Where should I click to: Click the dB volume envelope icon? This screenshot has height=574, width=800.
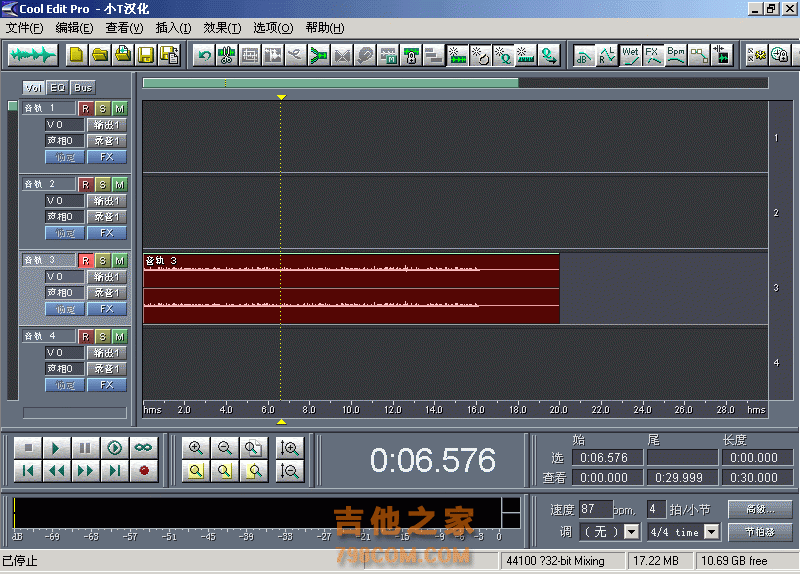pyautogui.click(x=584, y=55)
